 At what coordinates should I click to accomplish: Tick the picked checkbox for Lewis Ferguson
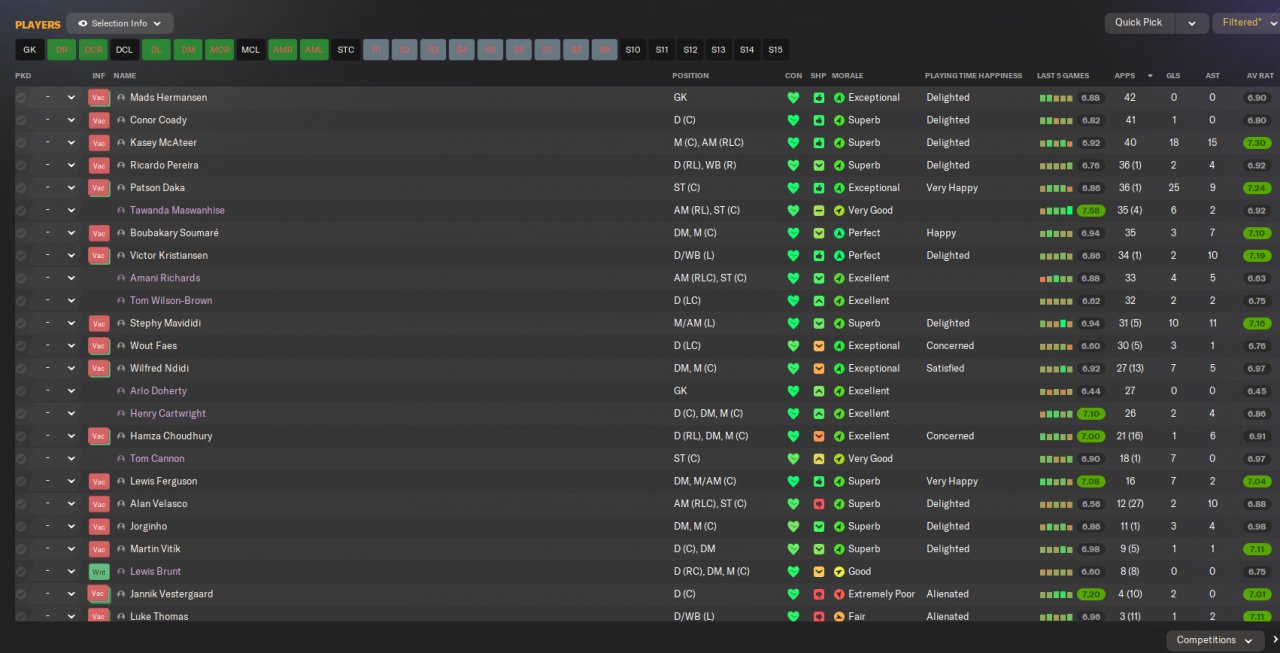click(21, 481)
